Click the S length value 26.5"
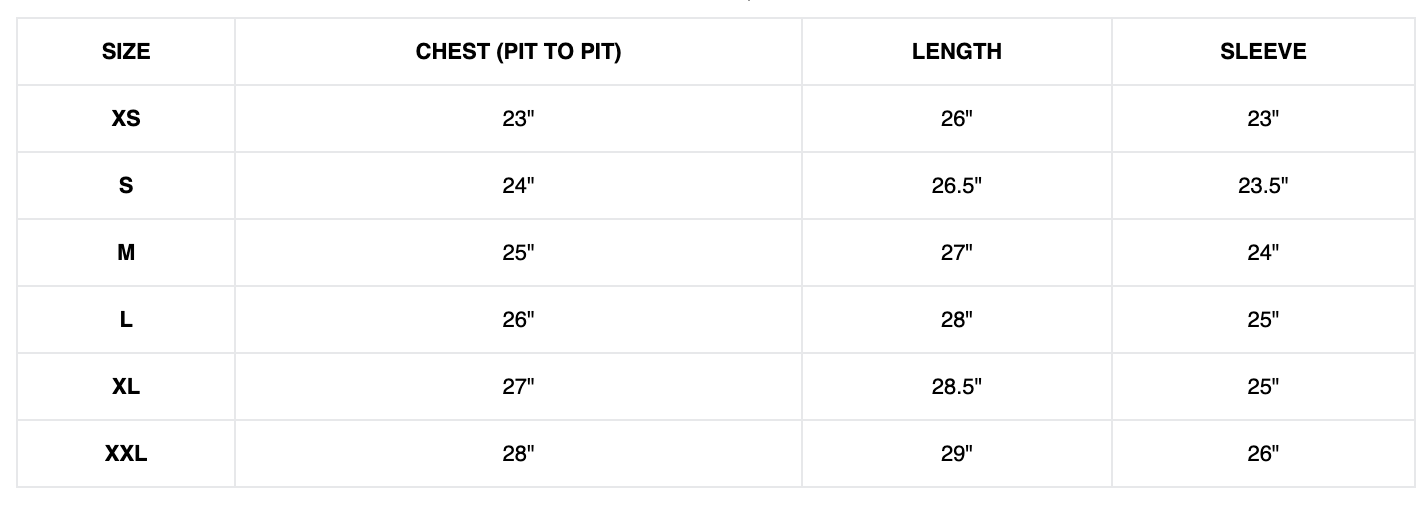This screenshot has height=506, width=1428. pyautogui.click(x=956, y=186)
